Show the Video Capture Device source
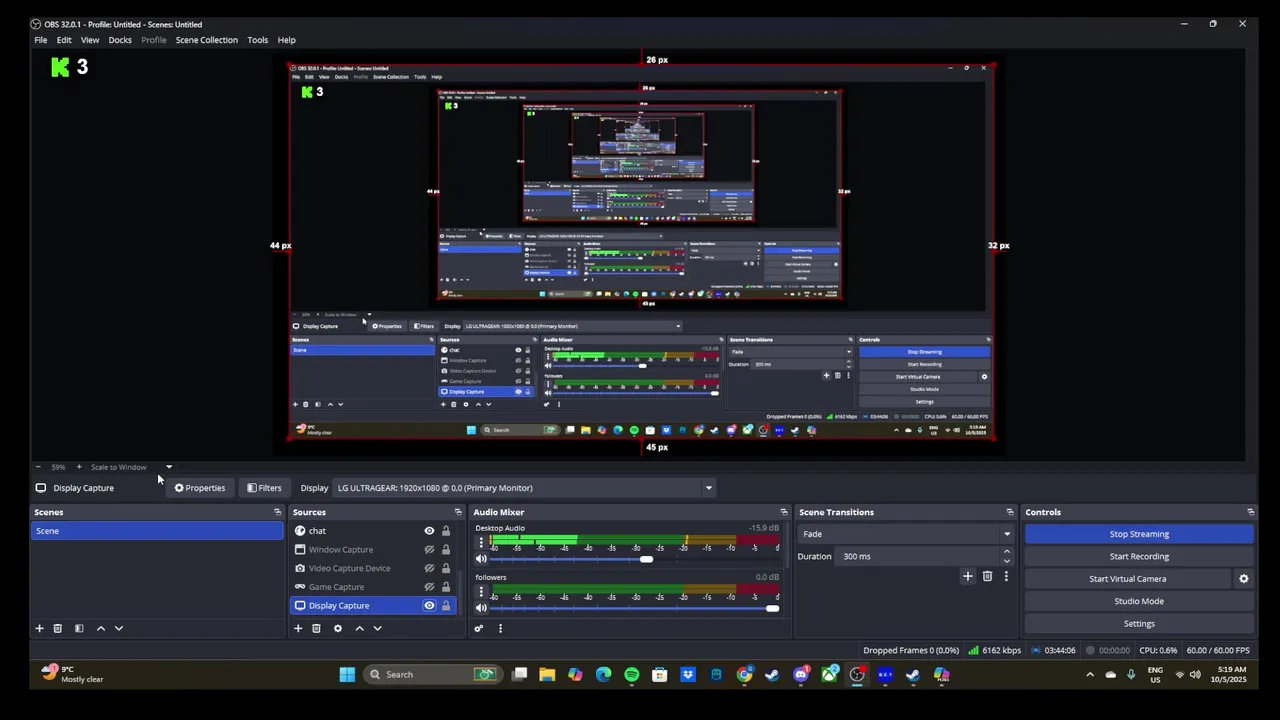1280x720 pixels. point(429,568)
